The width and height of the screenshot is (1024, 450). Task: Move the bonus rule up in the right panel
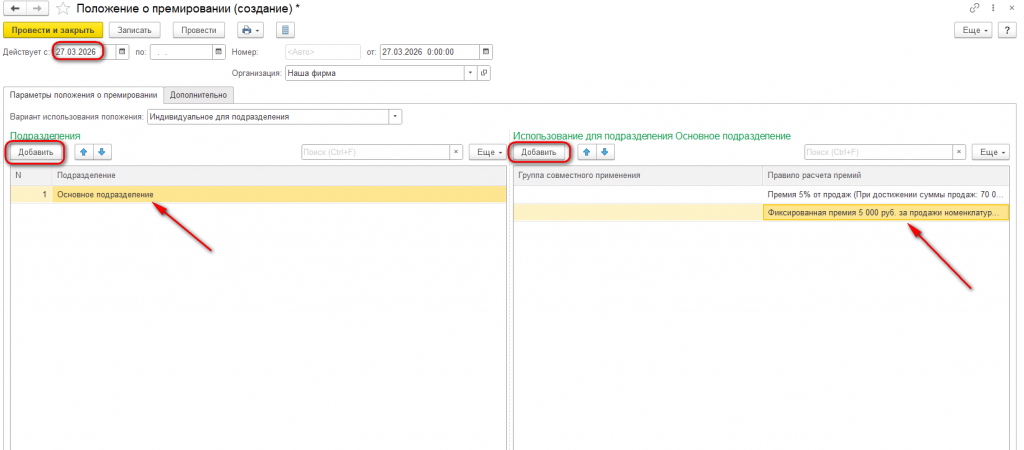[x=586, y=152]
